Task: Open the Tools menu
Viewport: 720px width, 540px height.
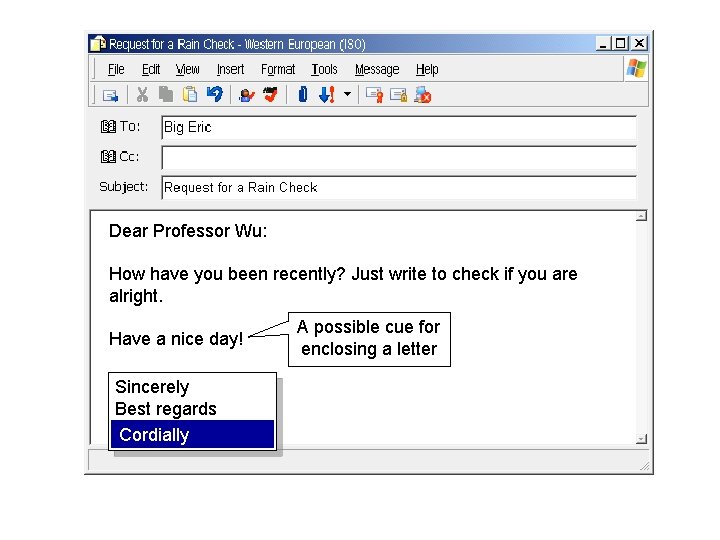Action: point(324,69)
